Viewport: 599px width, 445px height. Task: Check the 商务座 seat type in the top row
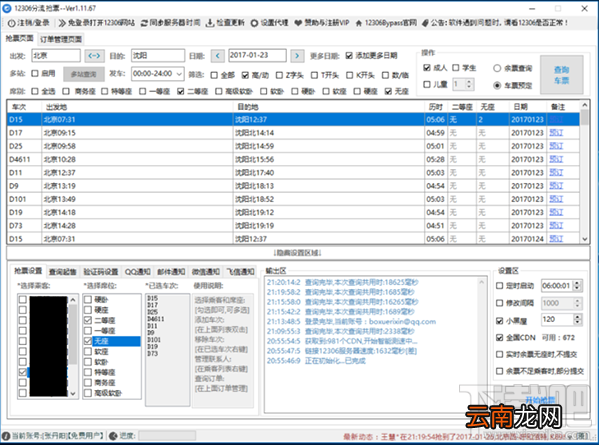click(x=66, y=91)
